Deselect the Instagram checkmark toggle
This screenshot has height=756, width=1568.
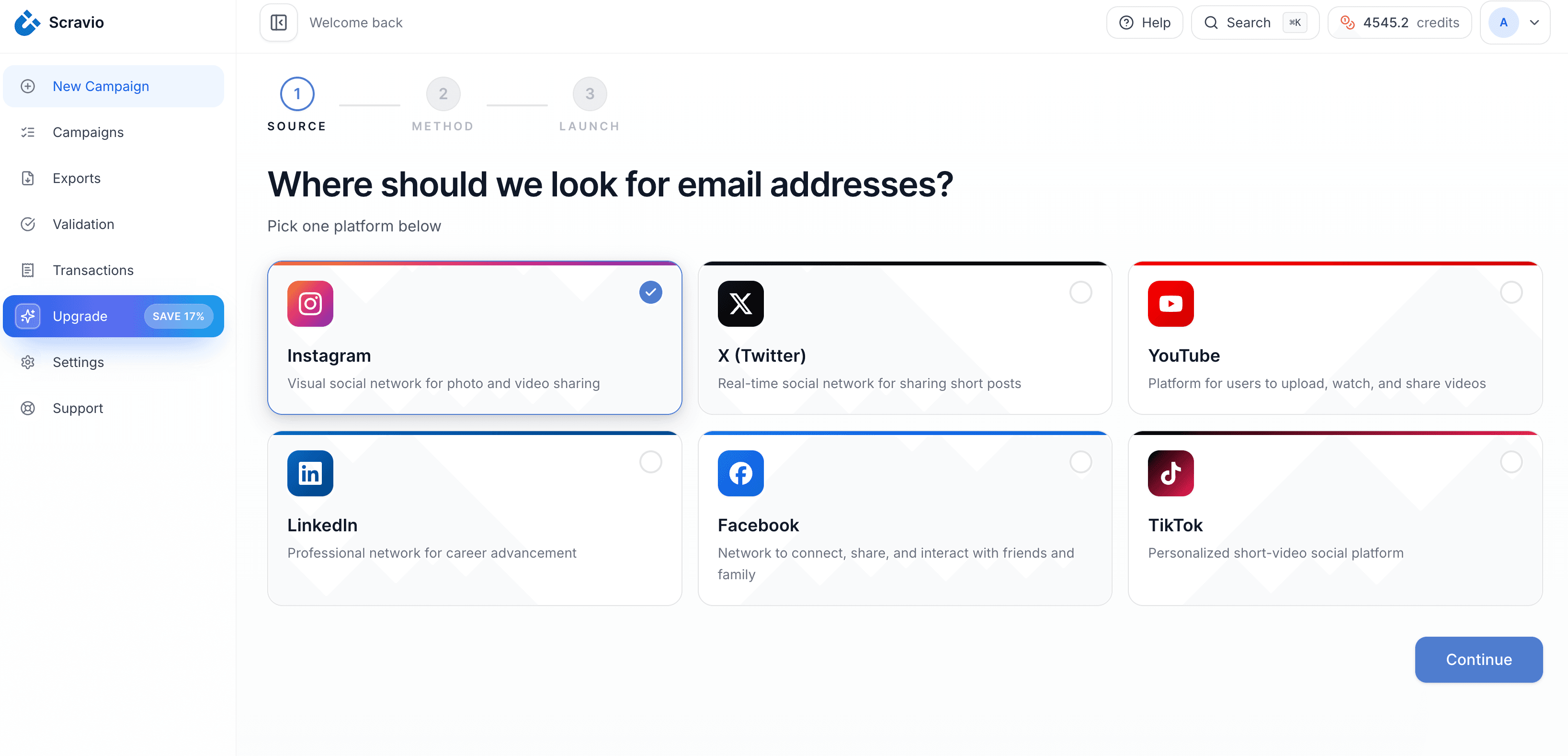pyautogui.click(x=650, y=292)
